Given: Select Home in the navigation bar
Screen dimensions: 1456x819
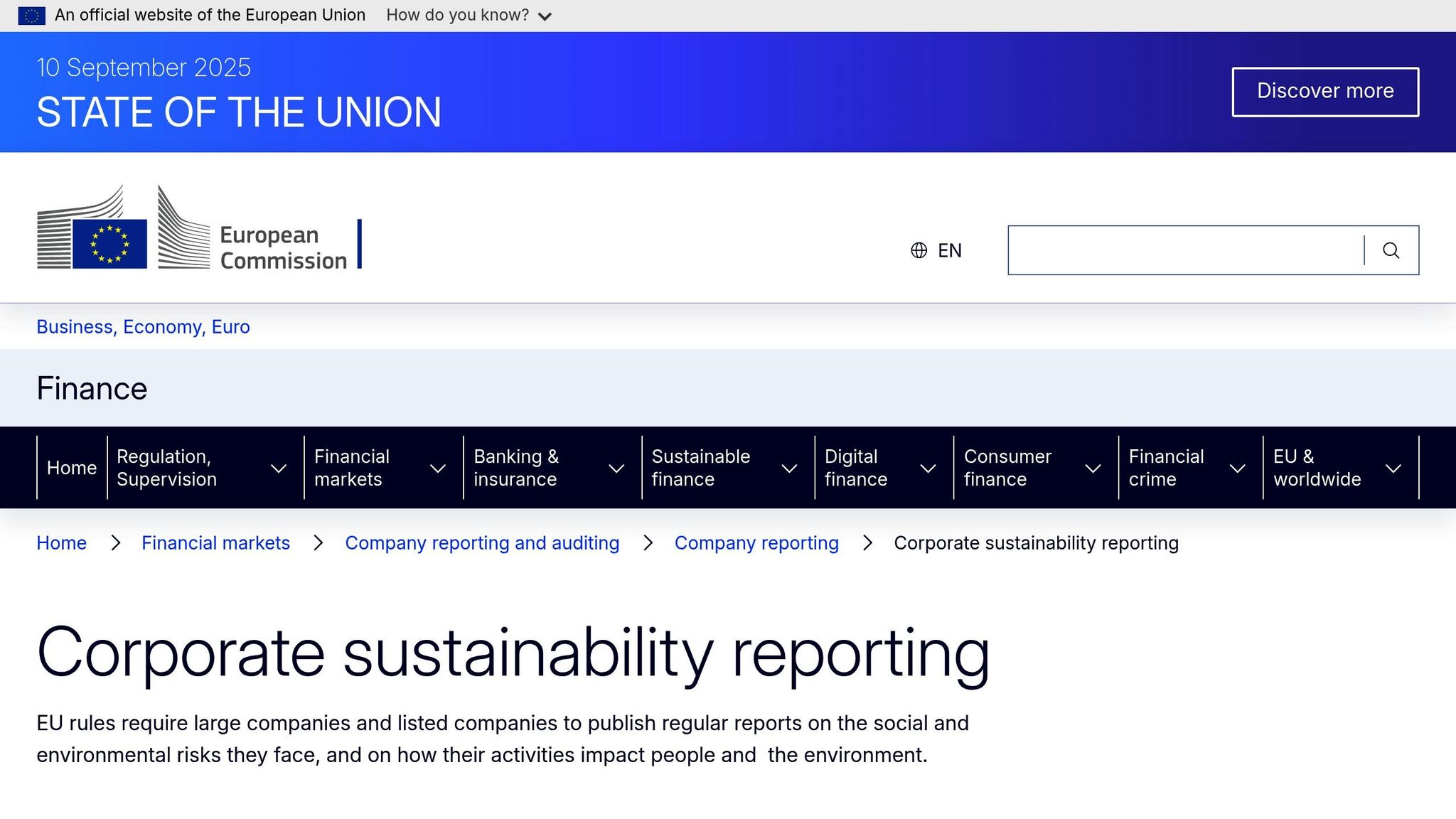Looking at the screenshot, I should coord(71,468).
